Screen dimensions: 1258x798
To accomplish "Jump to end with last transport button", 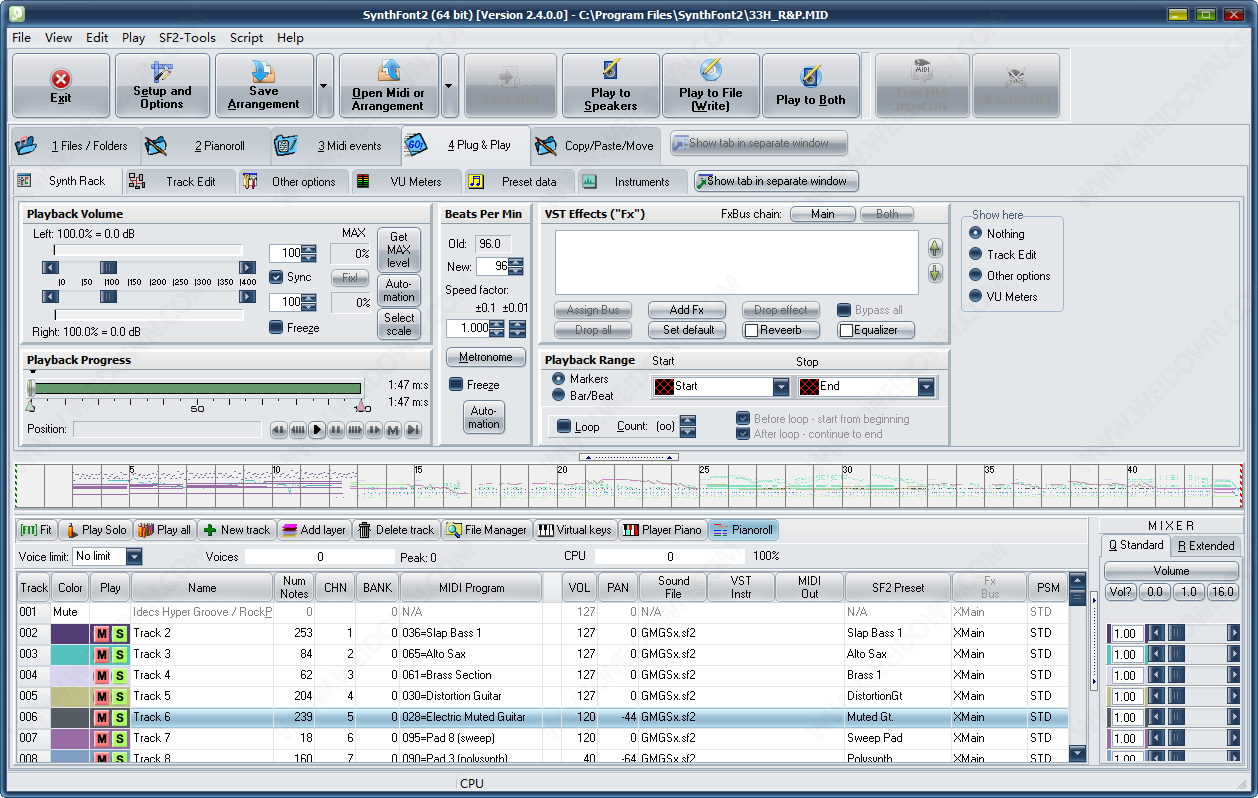I will pyautogui.click(x=412, y=430).
